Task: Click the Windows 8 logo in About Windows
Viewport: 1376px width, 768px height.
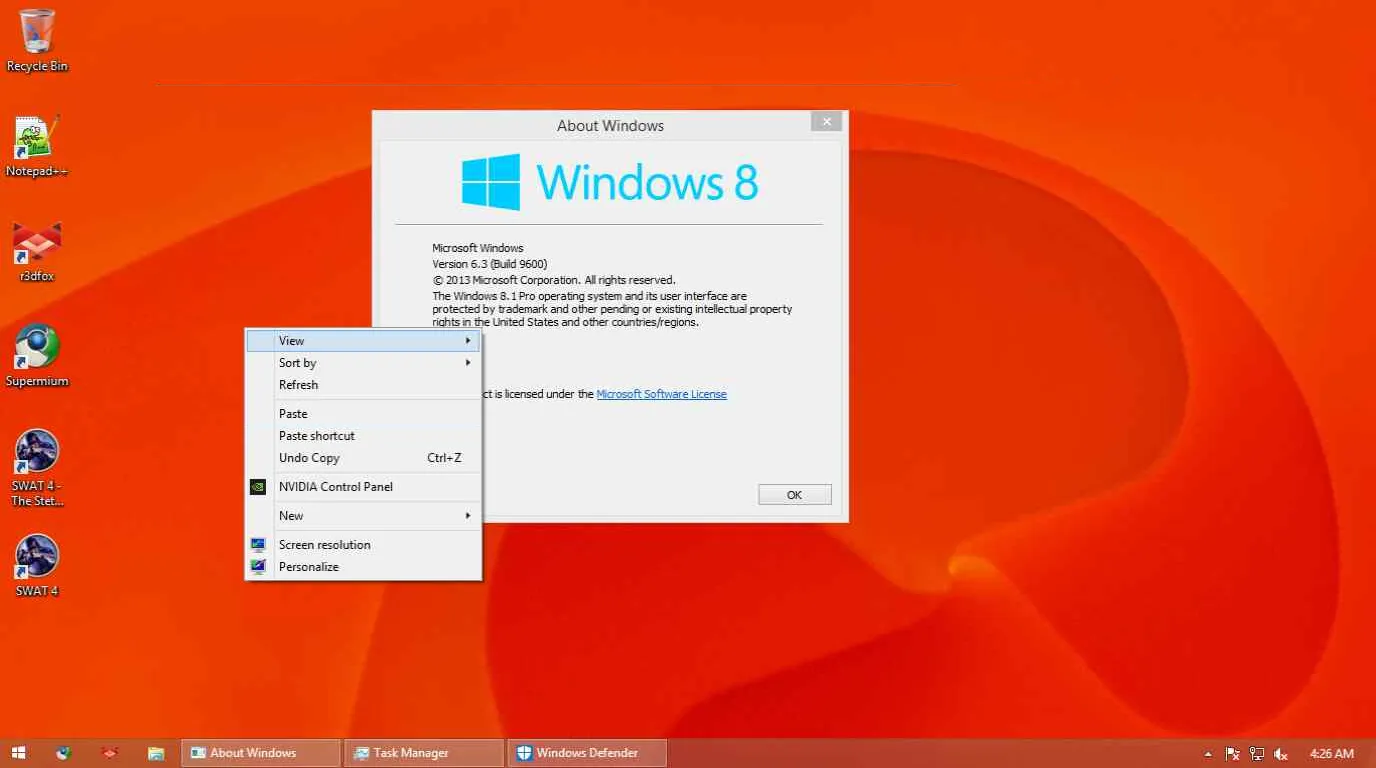Action: point(610,182)
